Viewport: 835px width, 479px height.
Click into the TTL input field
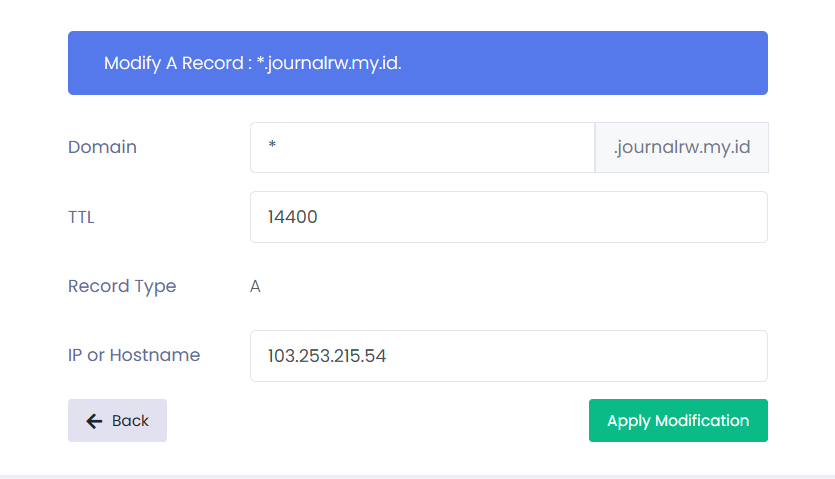point(508,217)
